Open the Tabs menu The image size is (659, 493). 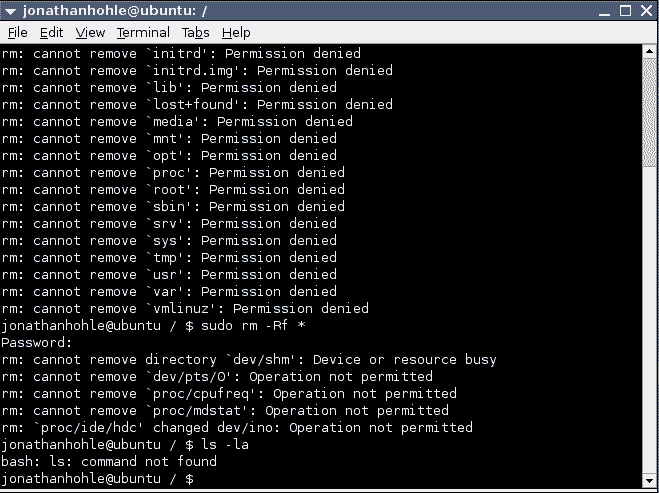[195, 32]
